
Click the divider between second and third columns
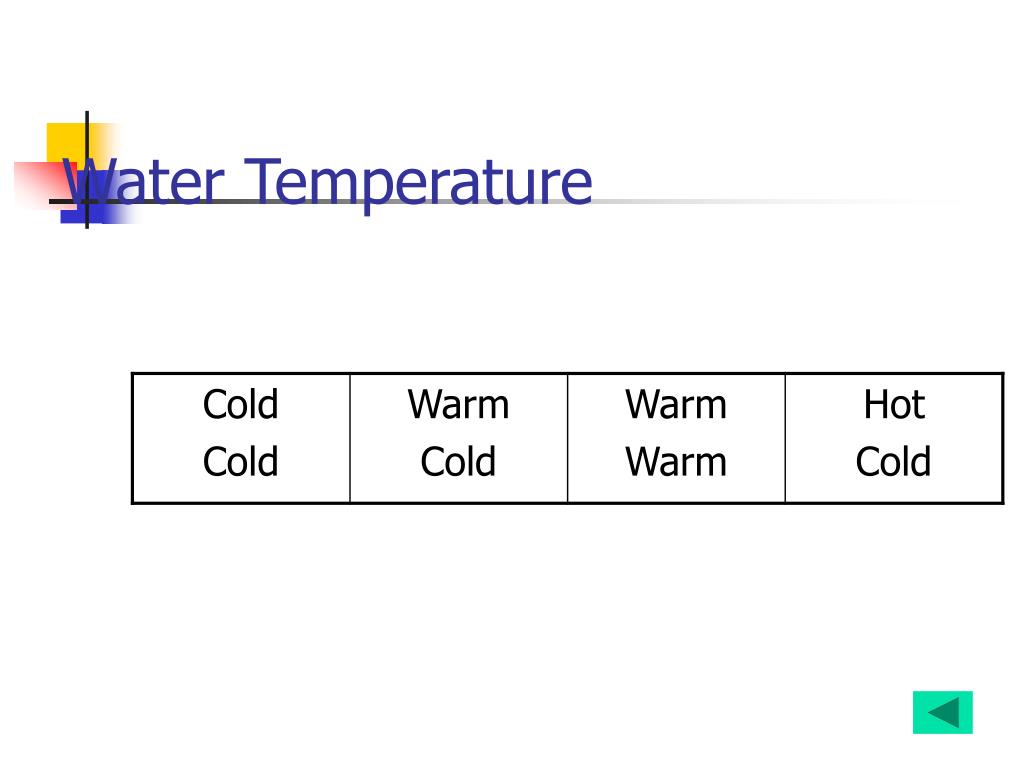tap(568, 438)
